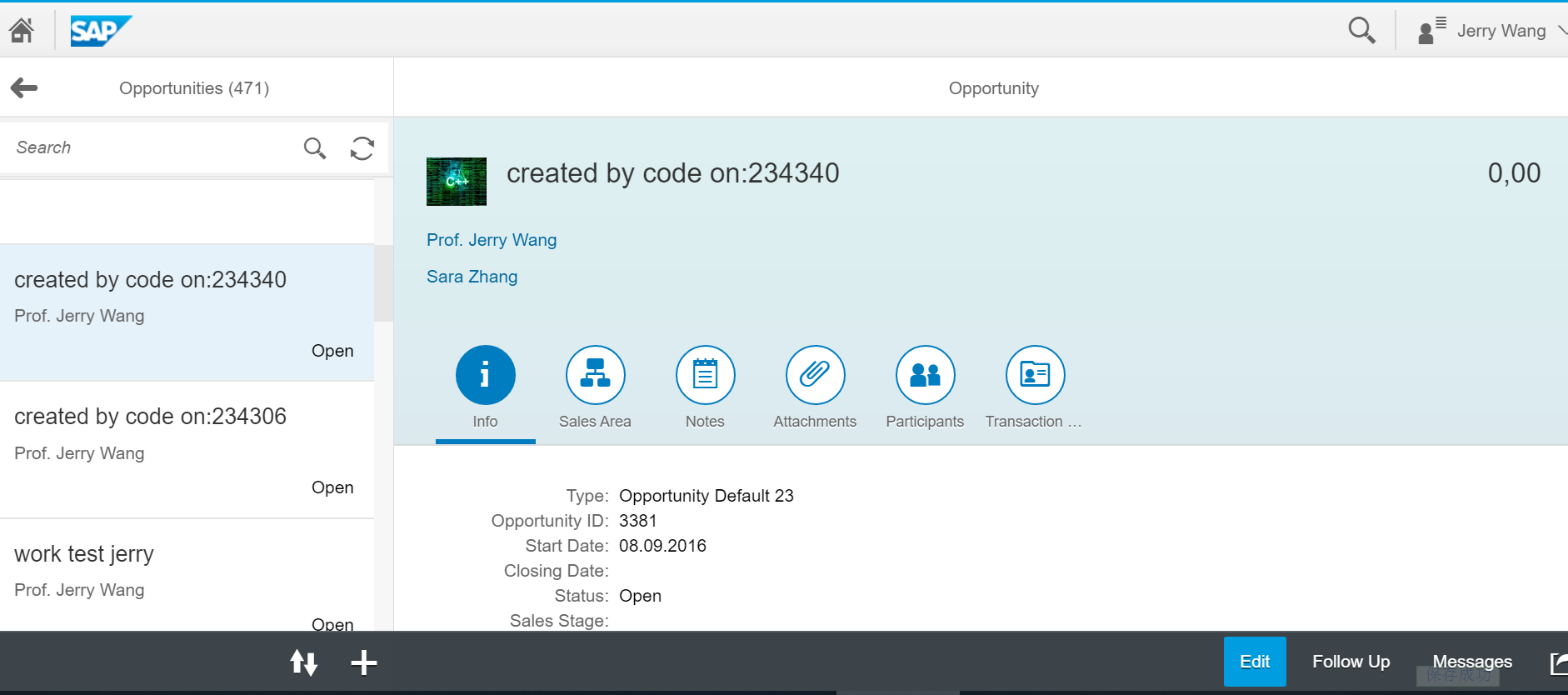The width and height of the screenshot is (1568, 695).
Task: Click the detail header title created by code on:234340
Action: [673, 173]
